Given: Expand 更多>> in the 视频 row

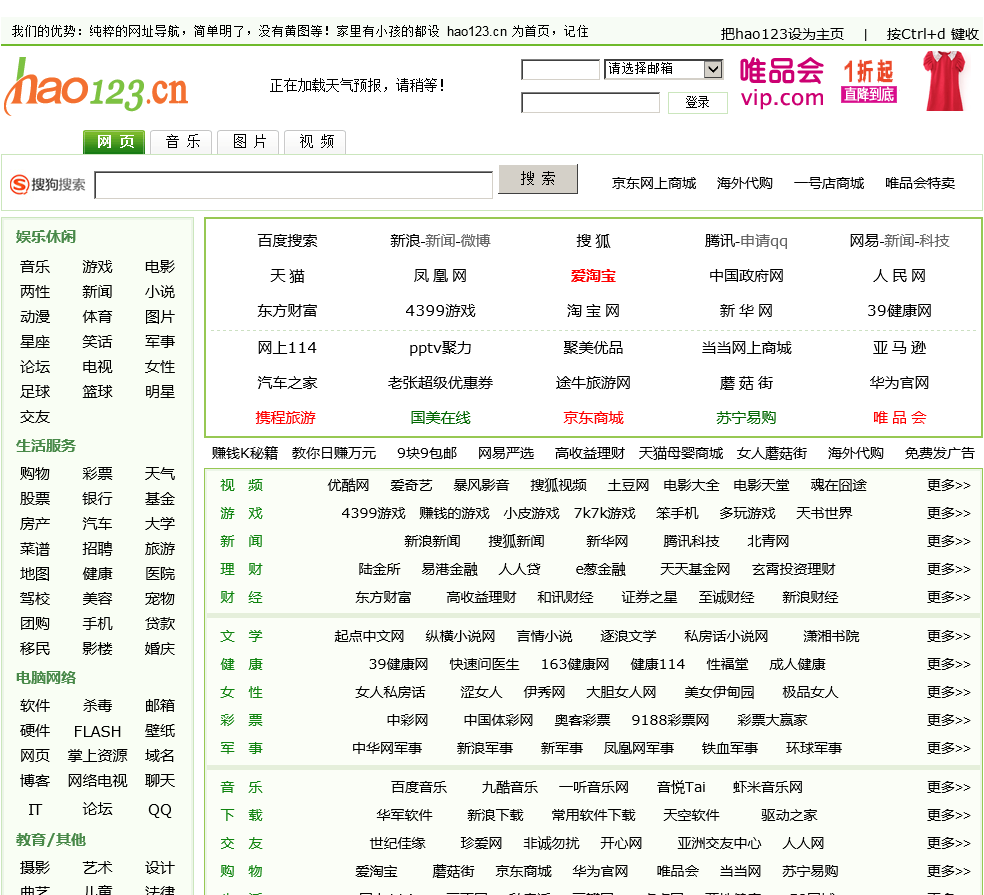Looking at the screenshot, I should click(x=948, y=486).
